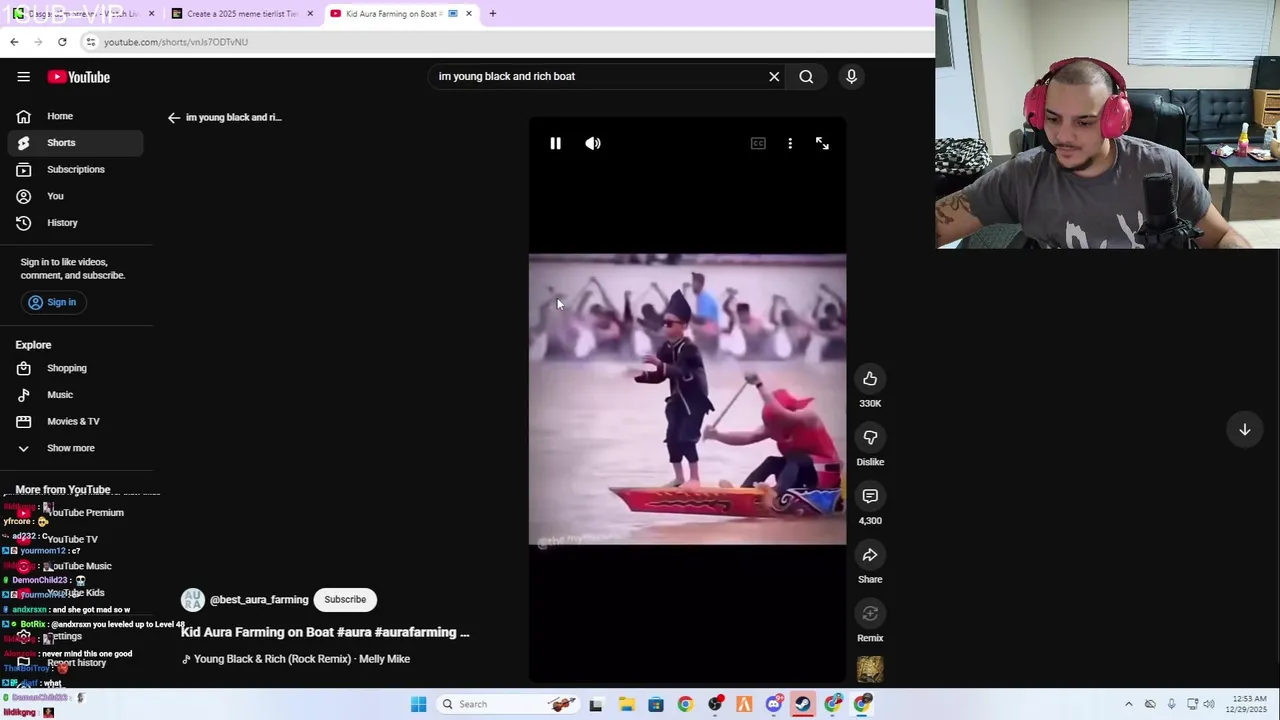This screenshot has width=1280, height=720.
Task: Open the @best_aura_farming channel link
Action: 259,599
